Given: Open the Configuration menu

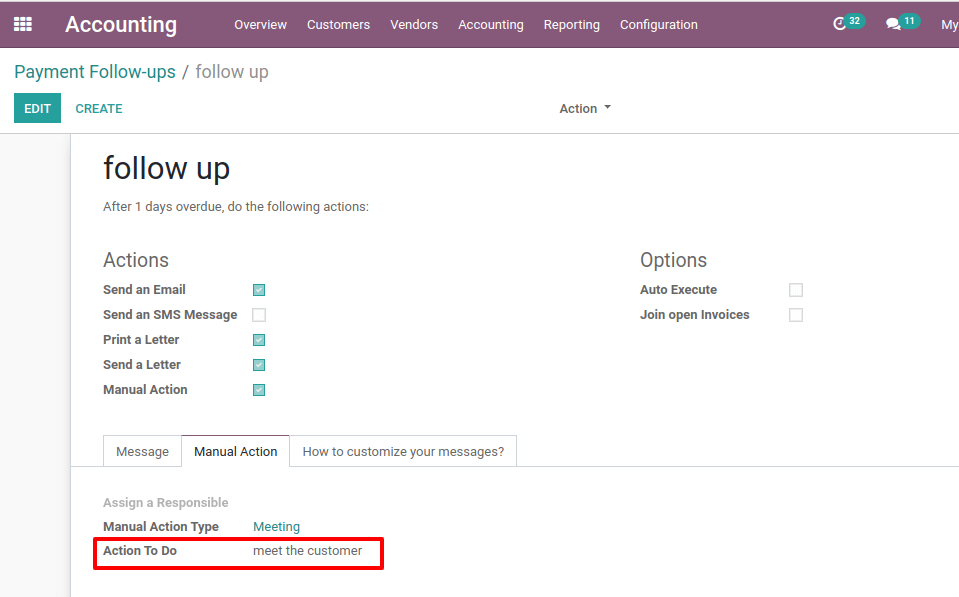Looking at the screenshot, I should (659, 24).
